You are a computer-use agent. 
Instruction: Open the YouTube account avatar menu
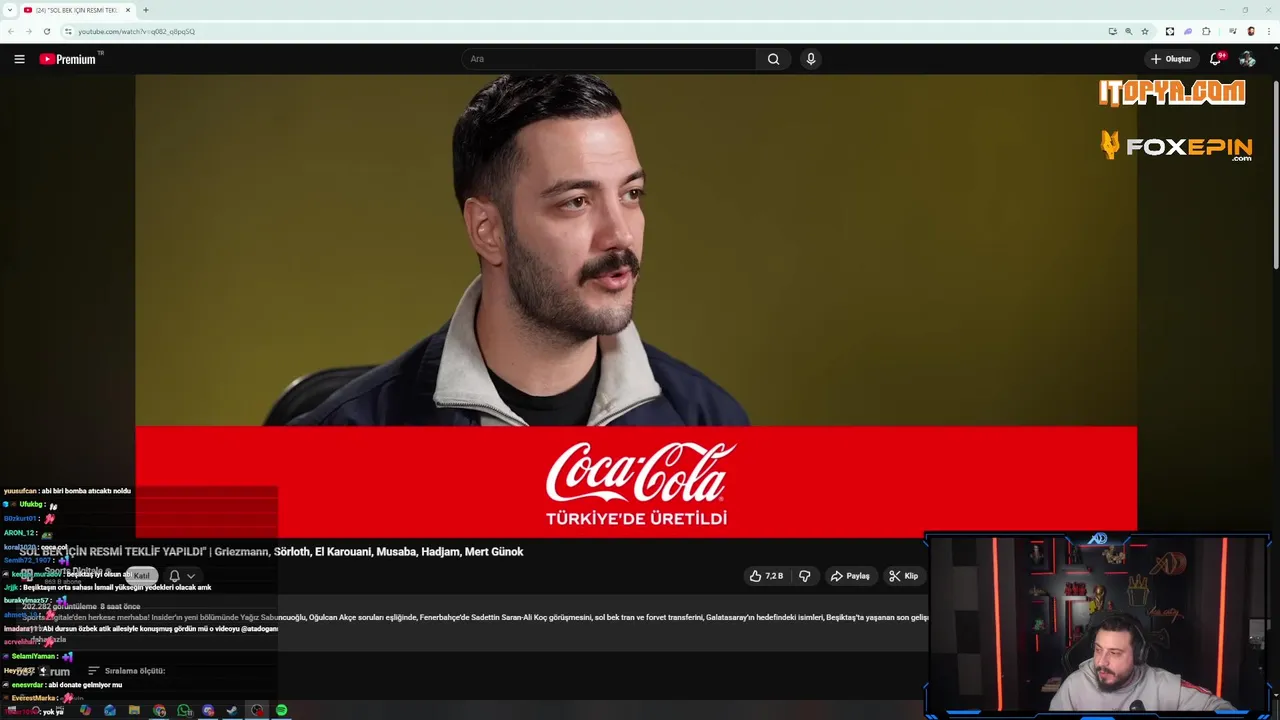(x=1247, y=59)
